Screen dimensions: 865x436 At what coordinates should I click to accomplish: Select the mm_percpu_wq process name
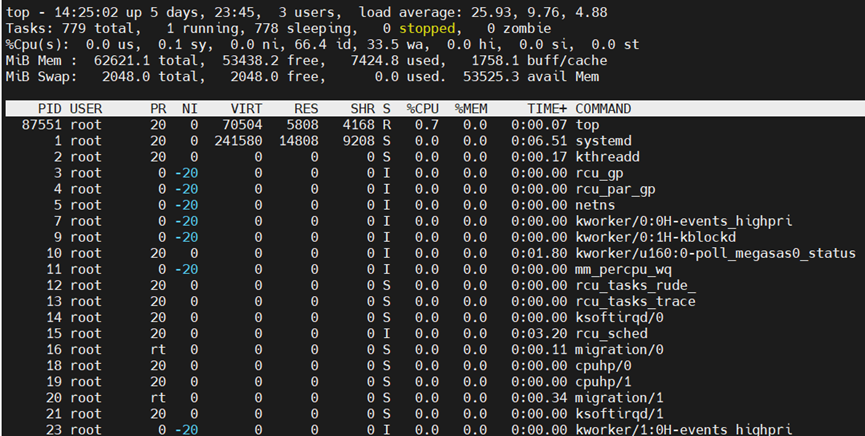pos(623,269)
